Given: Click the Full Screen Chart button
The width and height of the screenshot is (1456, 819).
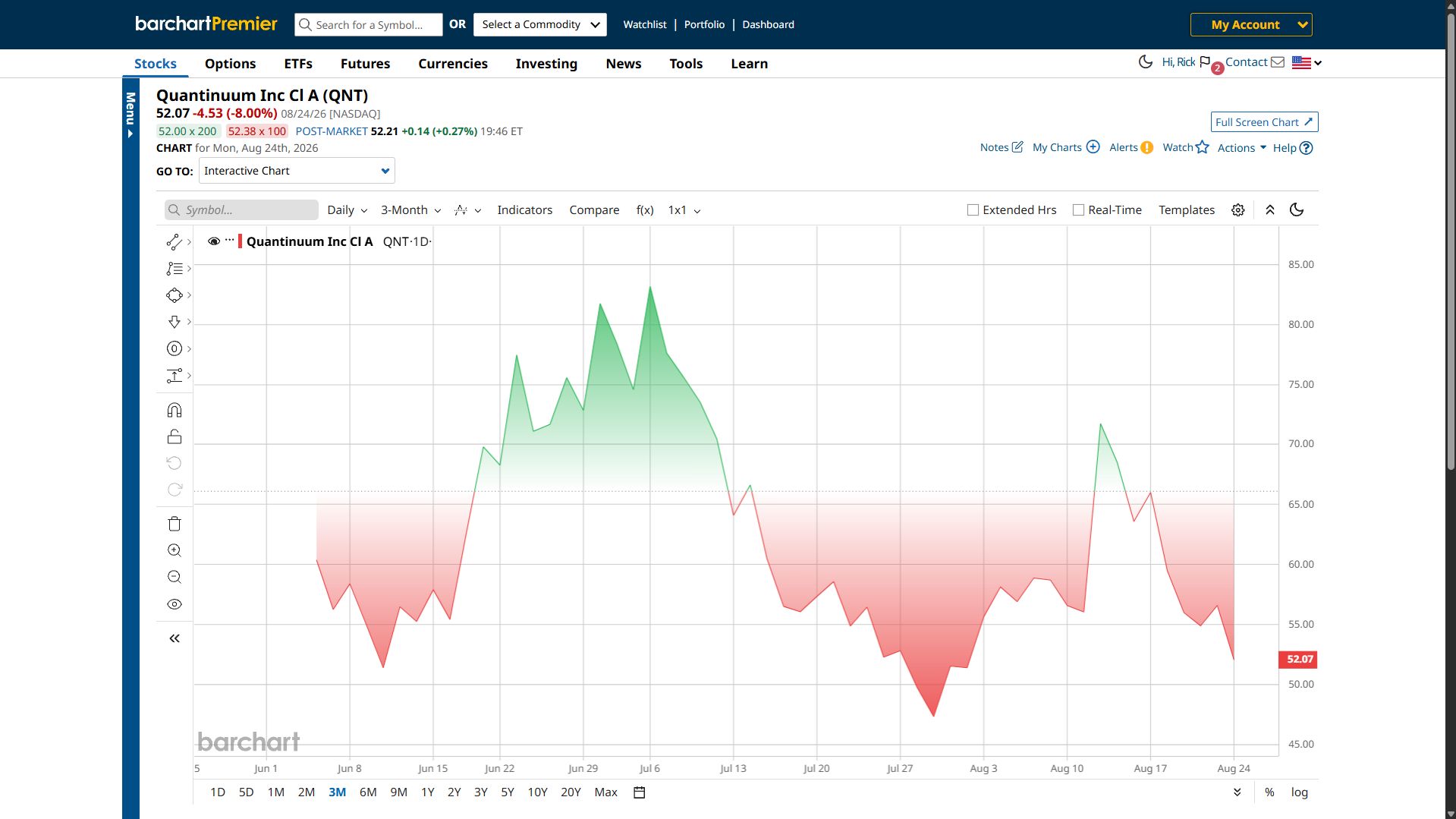Looking at the screenshot, I should tap(1264, 122).
